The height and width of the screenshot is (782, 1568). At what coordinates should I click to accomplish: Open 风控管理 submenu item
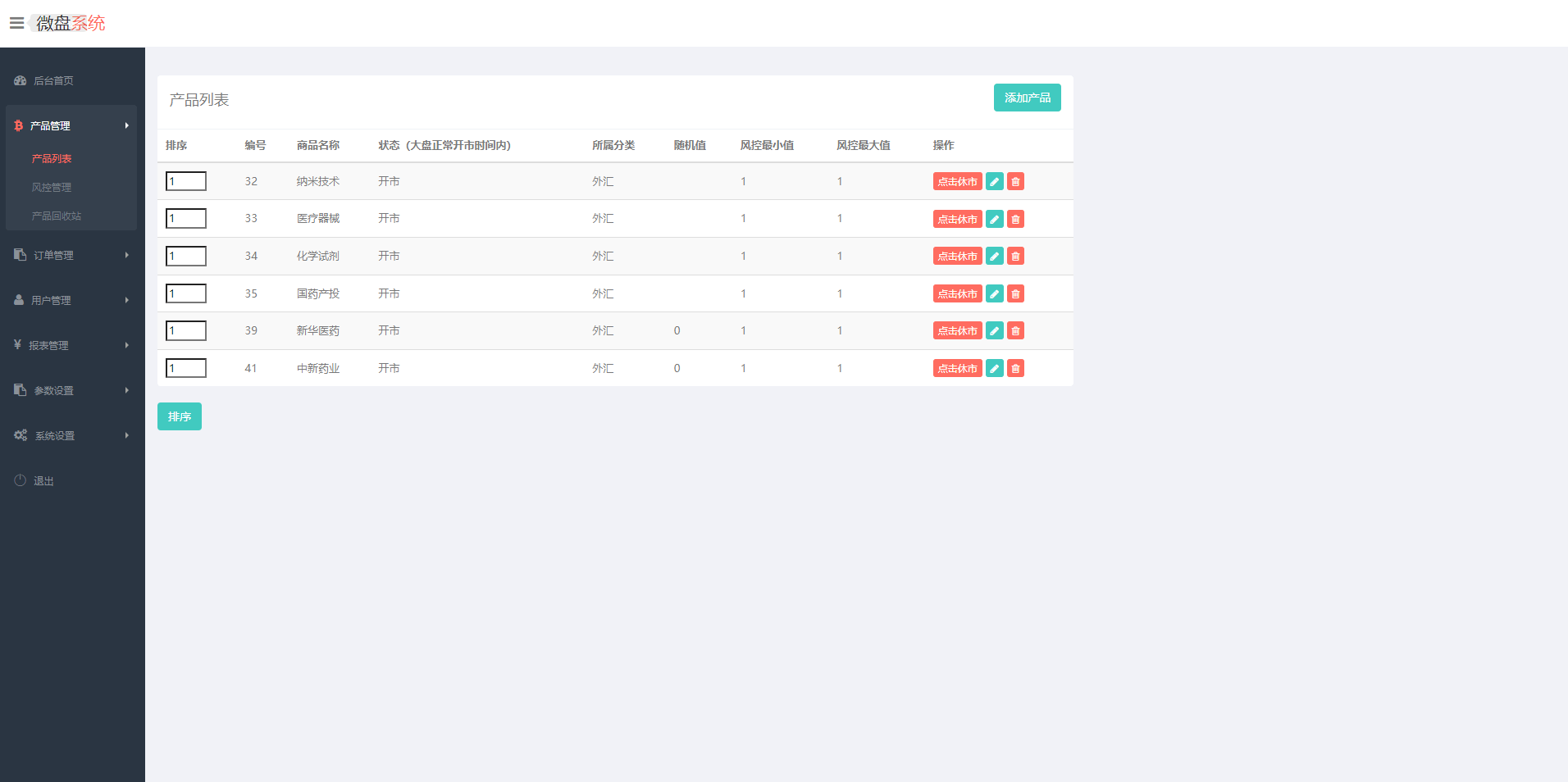click(52, 188)
